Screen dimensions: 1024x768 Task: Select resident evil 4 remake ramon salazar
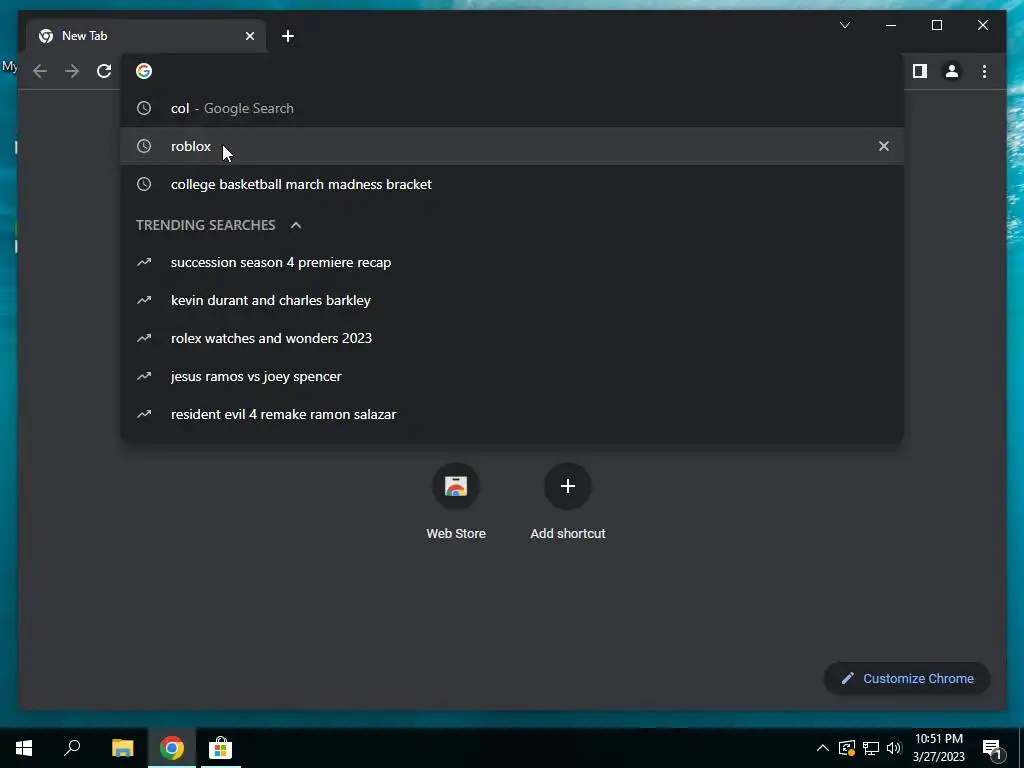512,414
